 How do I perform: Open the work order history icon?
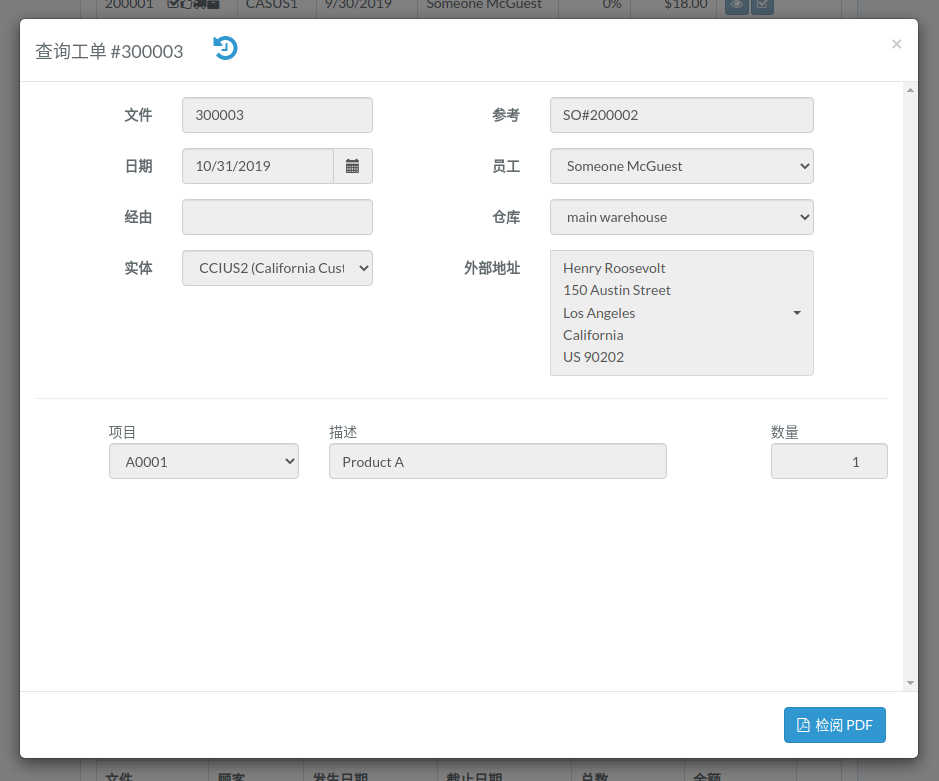click(225, 49)
